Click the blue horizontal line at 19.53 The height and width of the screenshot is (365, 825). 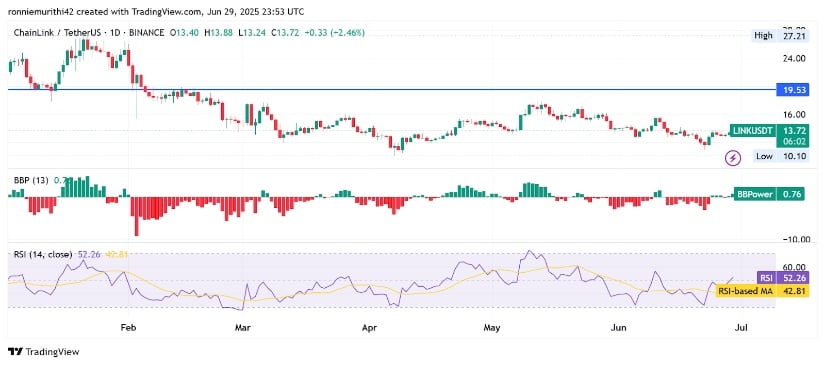392,90
